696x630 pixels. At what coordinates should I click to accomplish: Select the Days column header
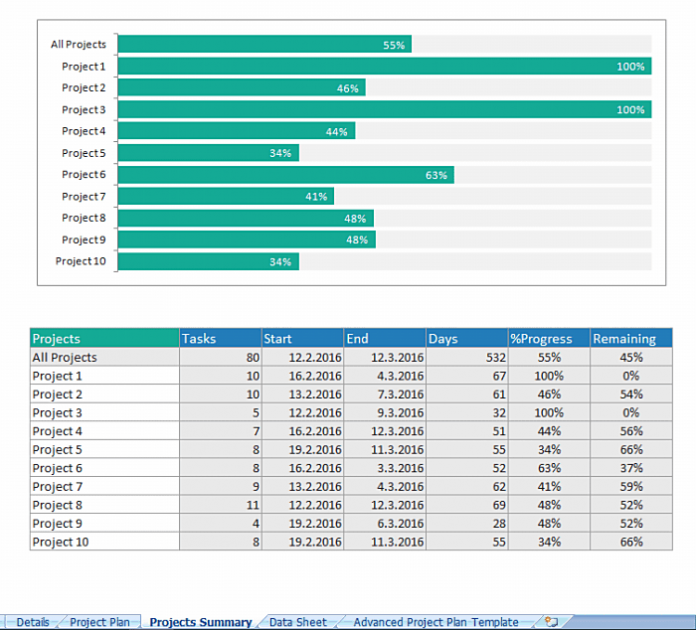(x=466, y=339)
